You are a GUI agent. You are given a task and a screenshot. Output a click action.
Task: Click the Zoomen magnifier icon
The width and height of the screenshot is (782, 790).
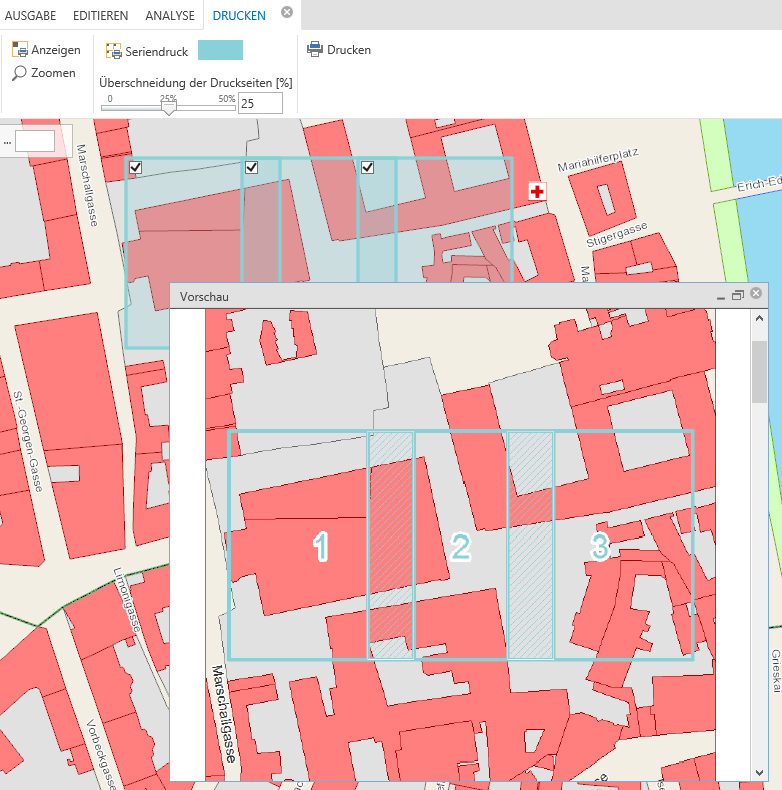(x=20, y=73)
